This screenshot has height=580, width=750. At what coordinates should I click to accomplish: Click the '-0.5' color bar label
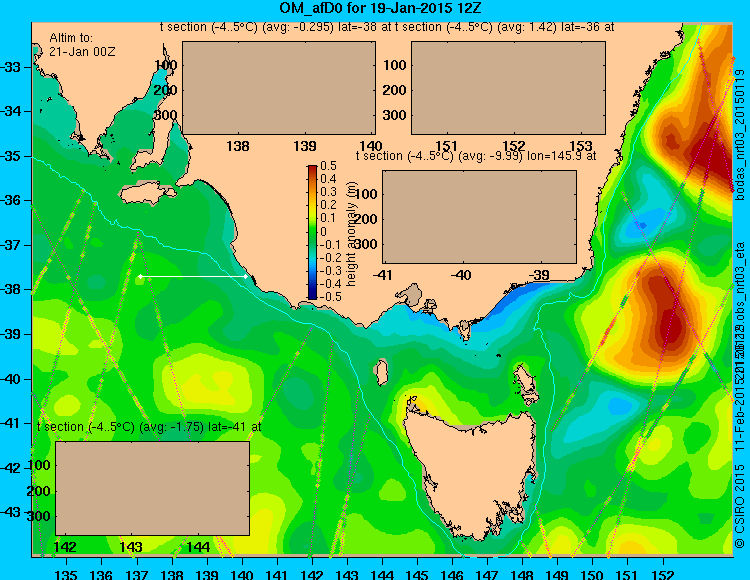tap(331, 296)
